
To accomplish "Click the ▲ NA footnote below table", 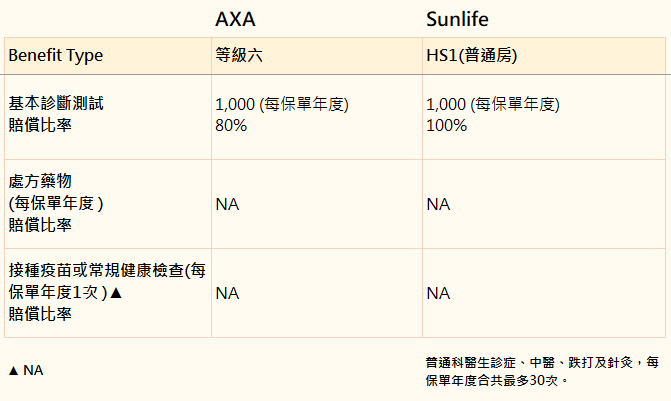I will coord(26,370).
